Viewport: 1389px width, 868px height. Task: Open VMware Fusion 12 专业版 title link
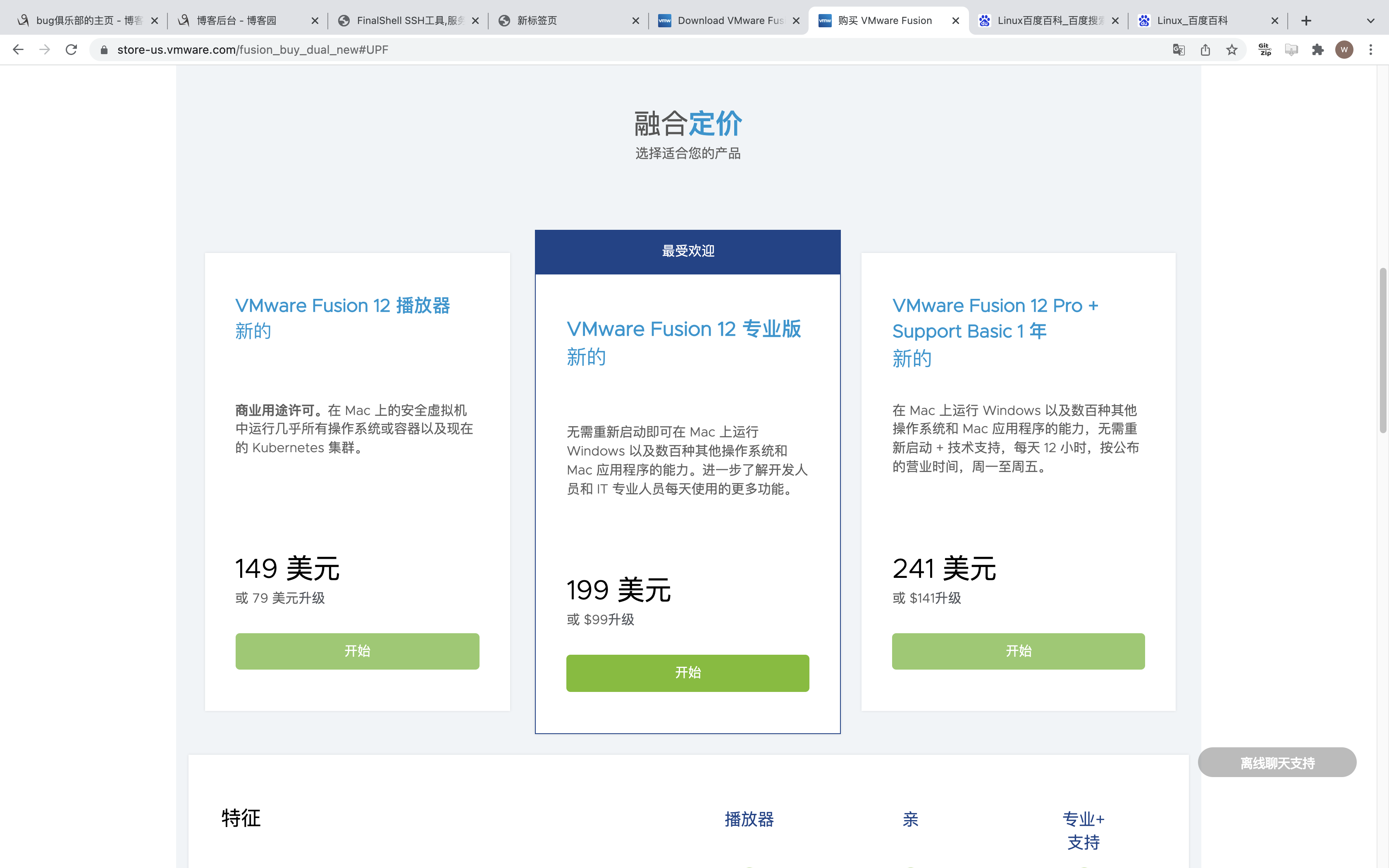[683, 329]
